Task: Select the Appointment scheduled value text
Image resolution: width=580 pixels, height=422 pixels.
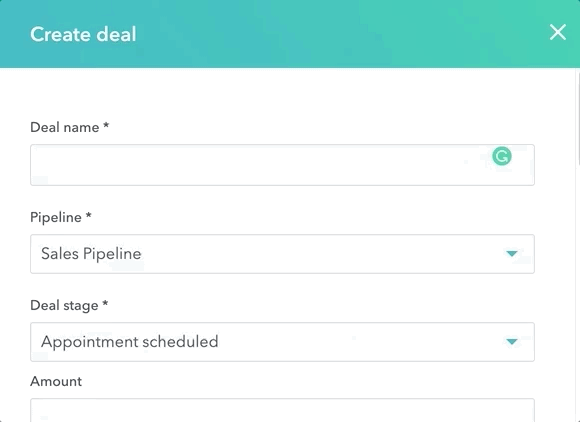Action: pos(129,342)
